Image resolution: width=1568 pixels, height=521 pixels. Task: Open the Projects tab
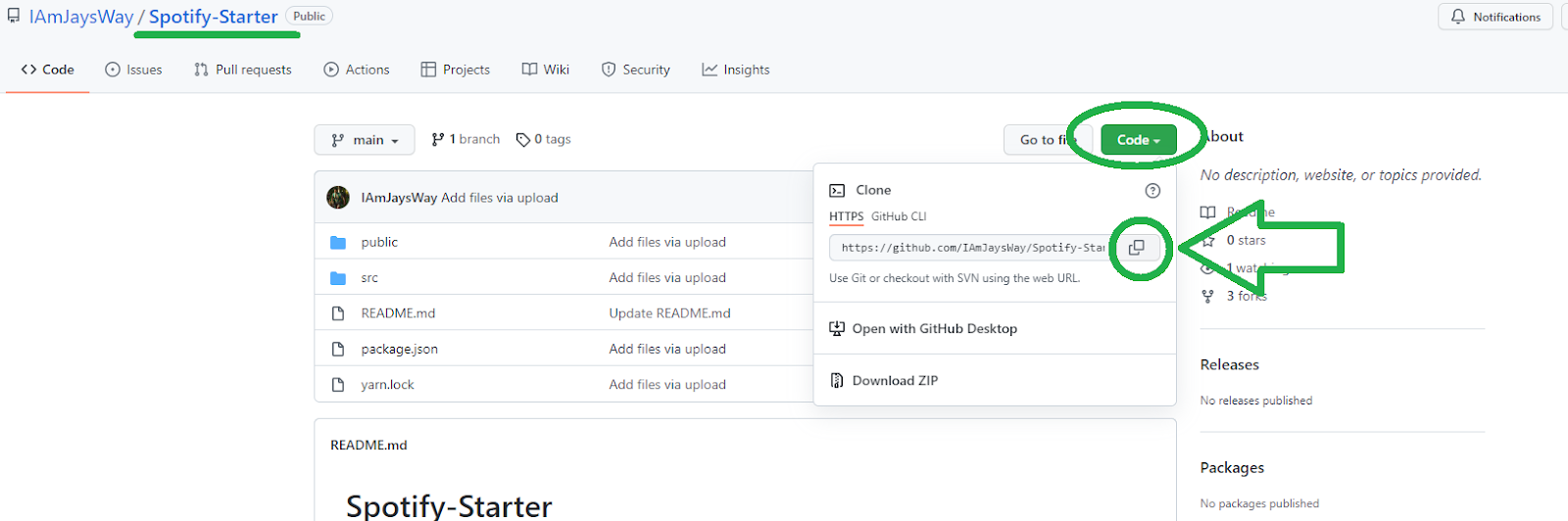tap(456, 70)
